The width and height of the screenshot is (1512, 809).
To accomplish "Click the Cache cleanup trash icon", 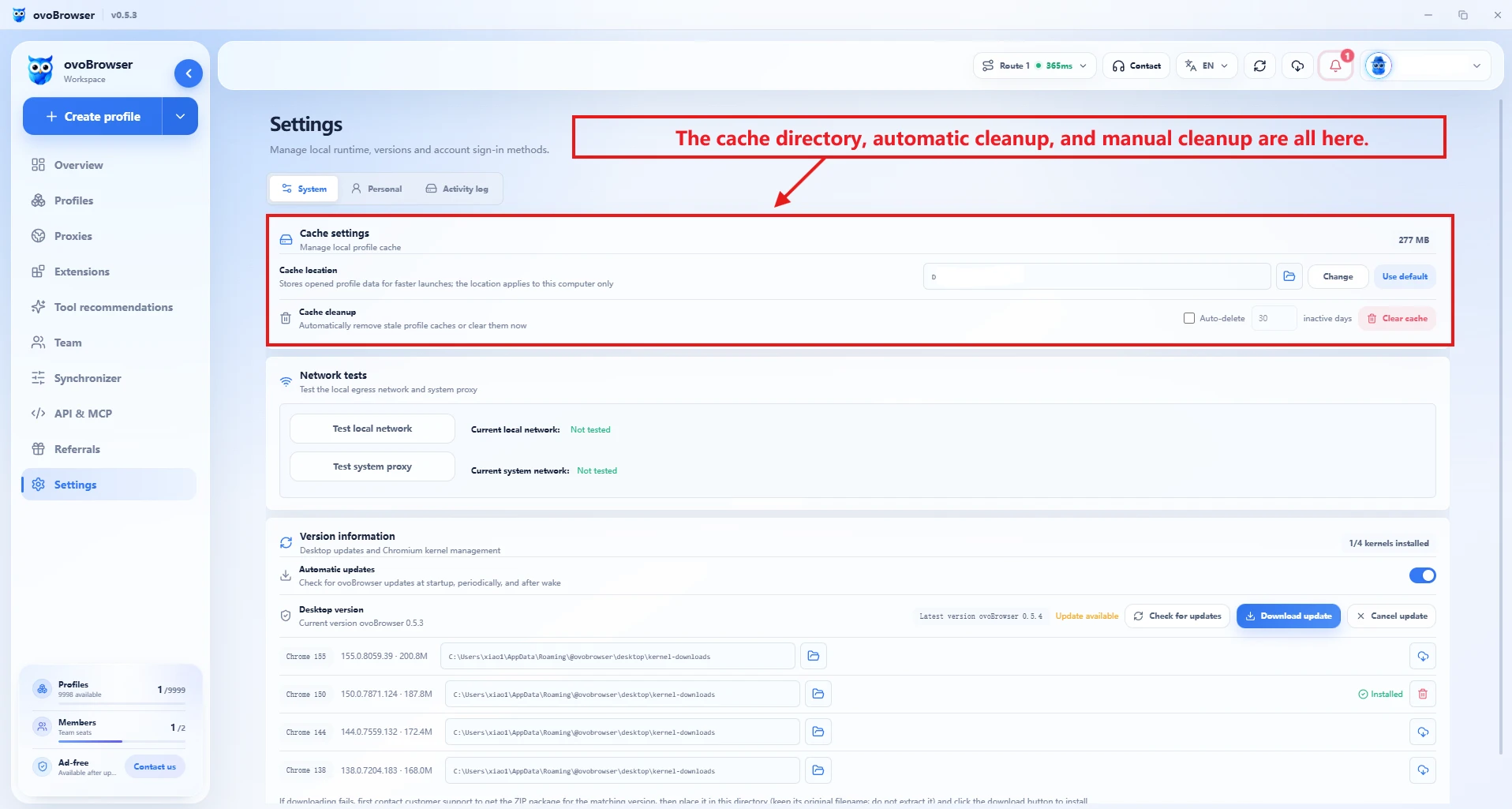I will [x=286, y=318].
